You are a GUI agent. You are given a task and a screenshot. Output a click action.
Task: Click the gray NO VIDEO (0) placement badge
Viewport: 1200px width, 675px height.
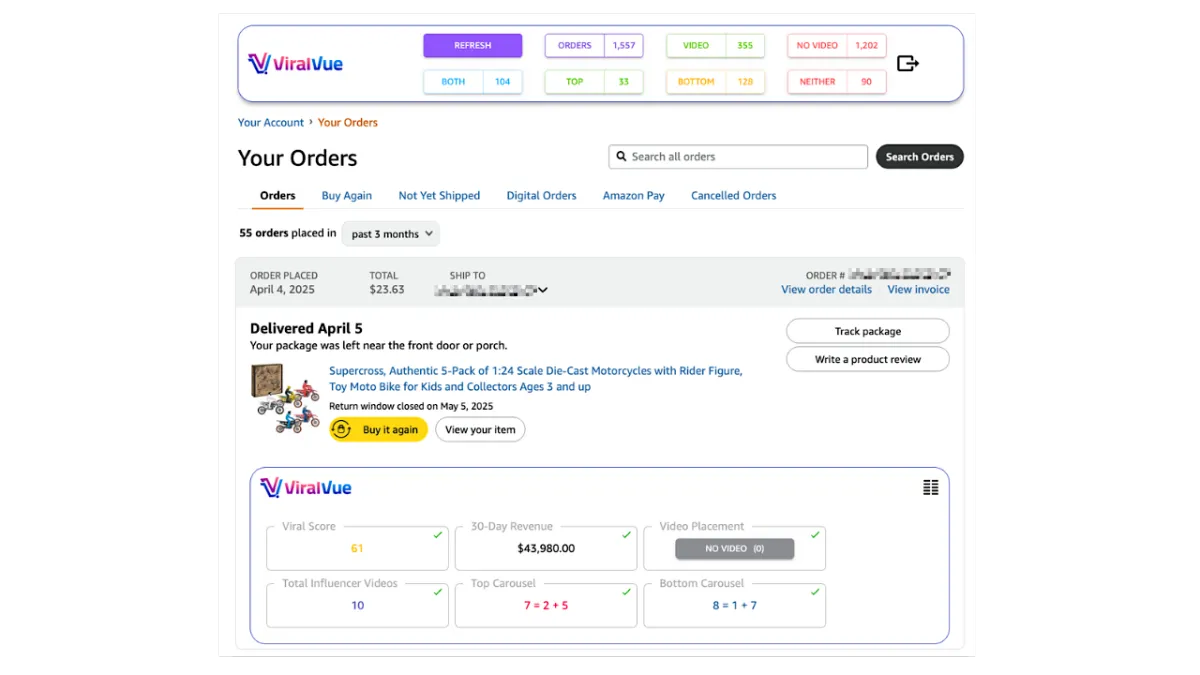(x=735, y=549)
